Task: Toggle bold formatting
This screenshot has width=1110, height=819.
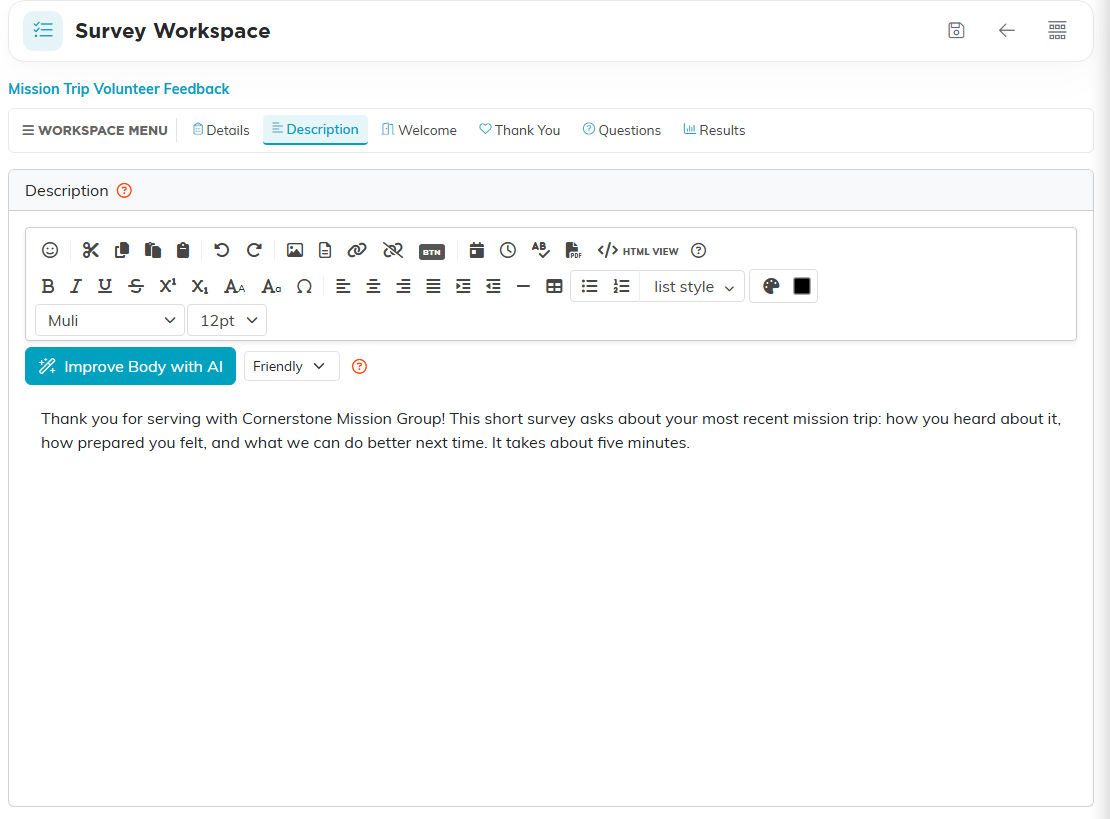Action: 47,286
